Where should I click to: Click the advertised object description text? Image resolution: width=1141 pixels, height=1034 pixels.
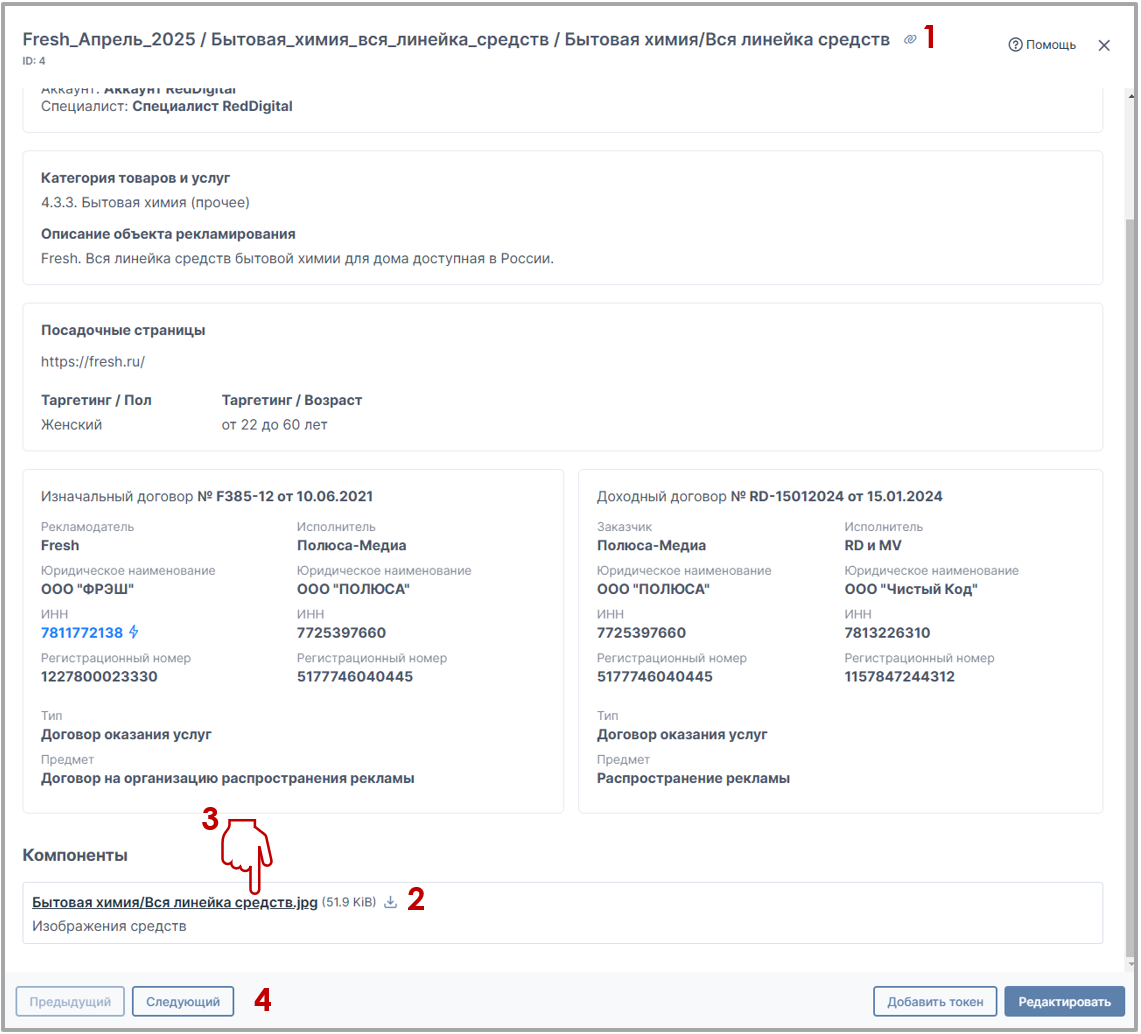(x=297, y=258)
